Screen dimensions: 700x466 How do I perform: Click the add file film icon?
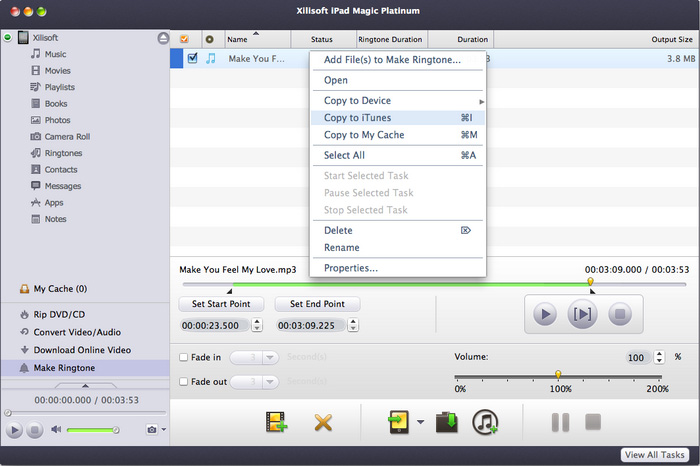[277, 423]
